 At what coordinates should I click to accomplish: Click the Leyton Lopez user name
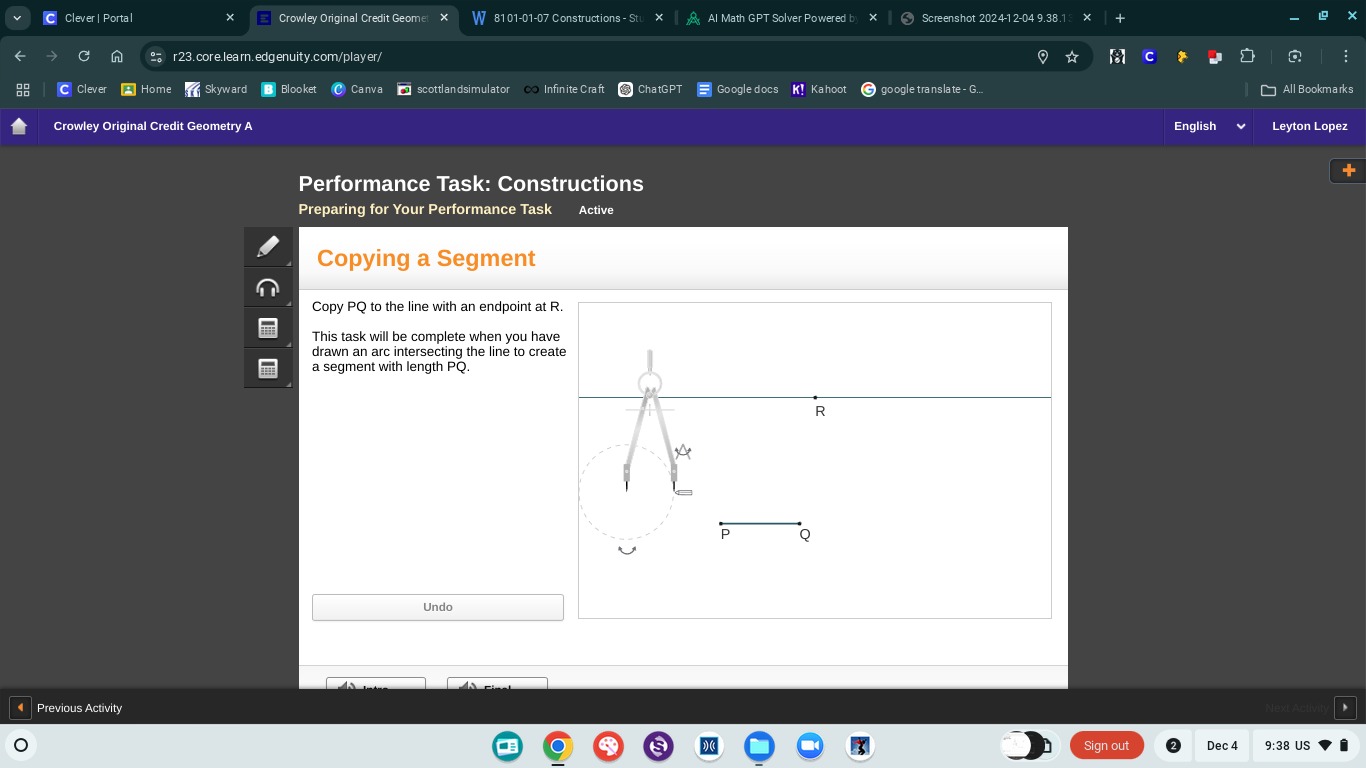pos(1309,126)
